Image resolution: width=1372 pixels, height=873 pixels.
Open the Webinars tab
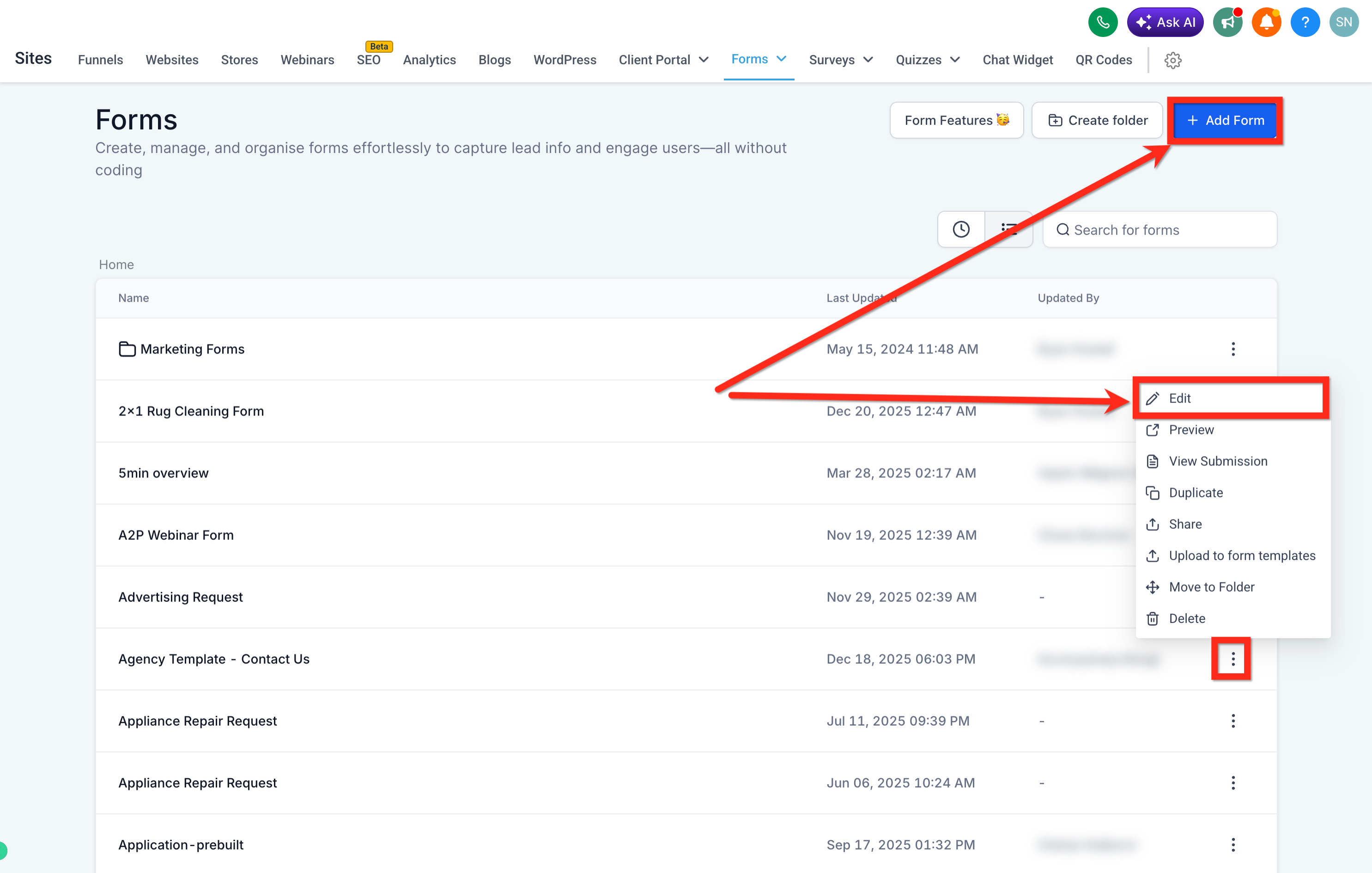pyautogui.click(x=307, y=60)
